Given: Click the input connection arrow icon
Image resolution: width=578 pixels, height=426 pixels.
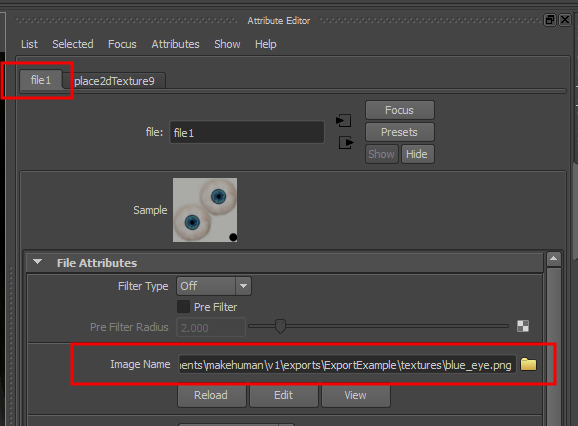Looking at the screenshot, I should (344, 121).
